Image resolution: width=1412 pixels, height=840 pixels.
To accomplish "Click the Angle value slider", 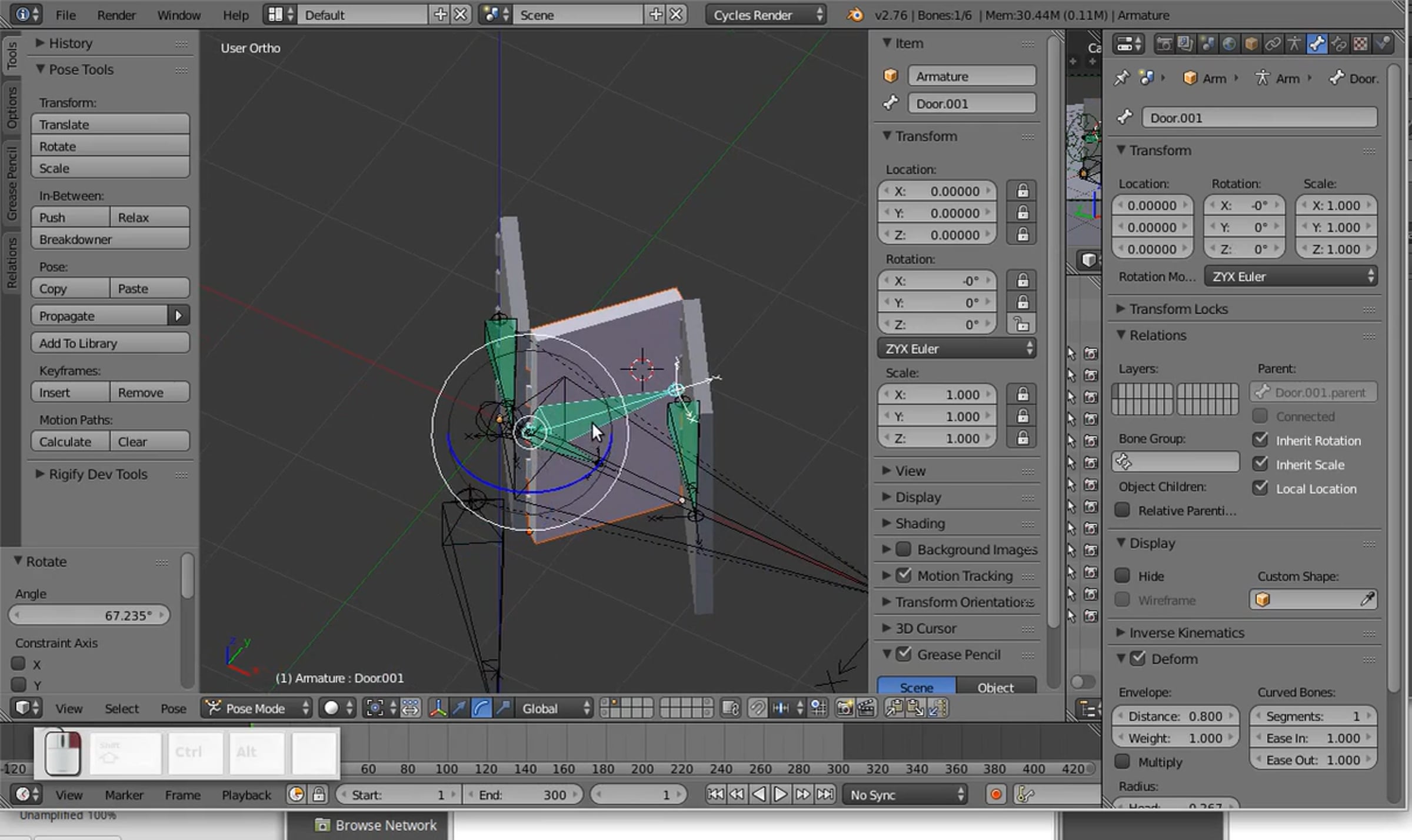I will 89,615.
